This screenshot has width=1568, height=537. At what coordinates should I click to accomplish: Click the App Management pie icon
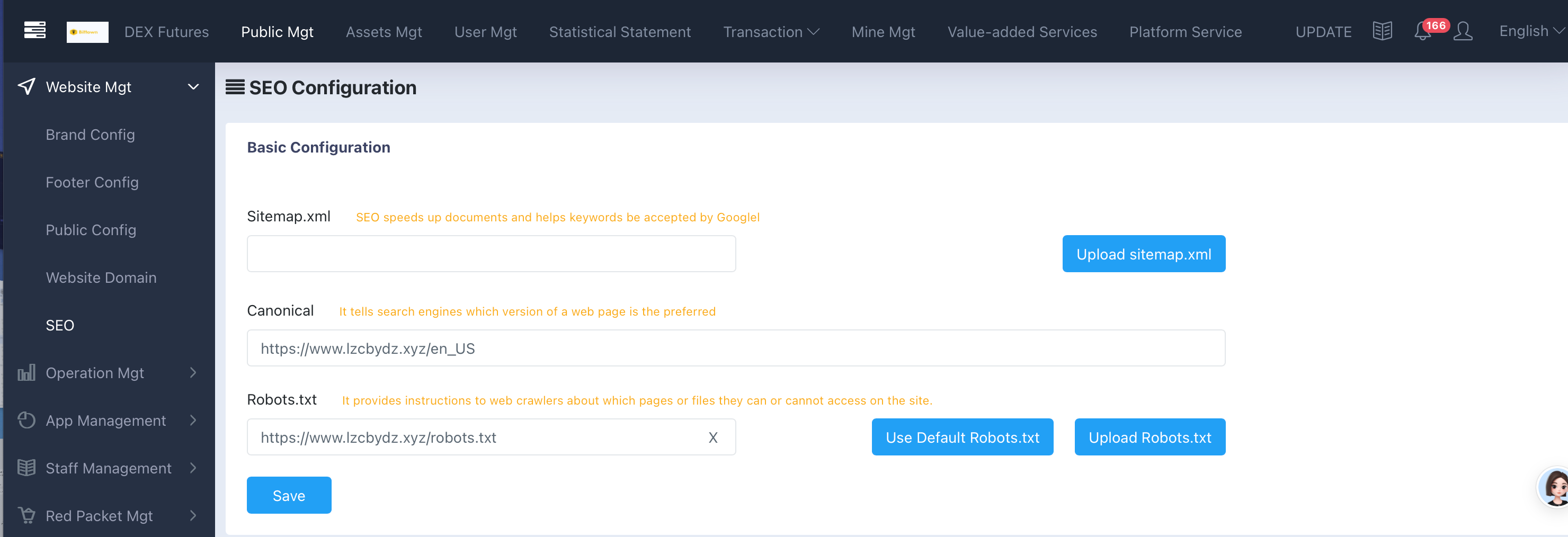[27, 420]
